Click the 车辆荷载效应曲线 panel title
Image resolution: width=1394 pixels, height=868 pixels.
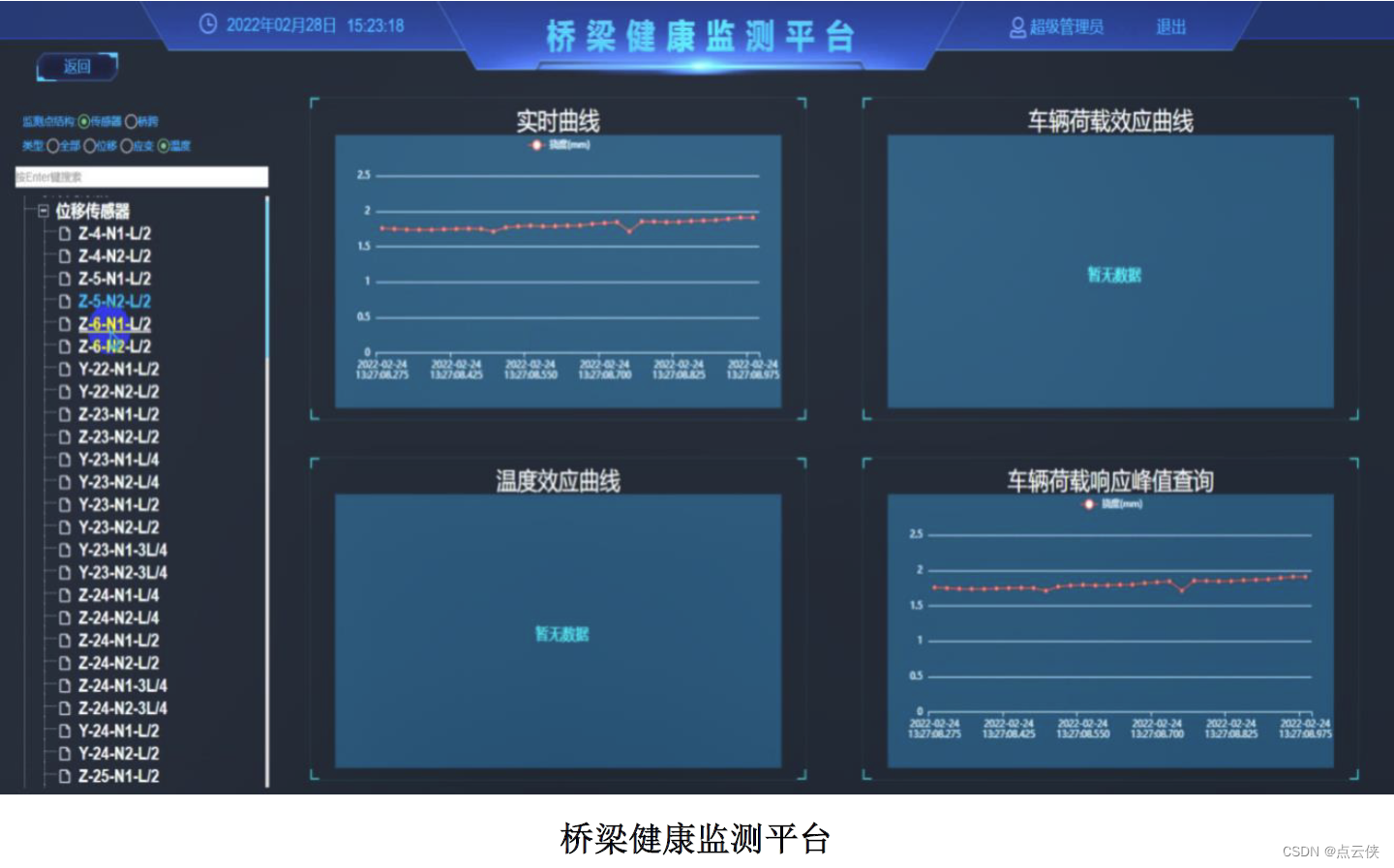point(1110,122)
